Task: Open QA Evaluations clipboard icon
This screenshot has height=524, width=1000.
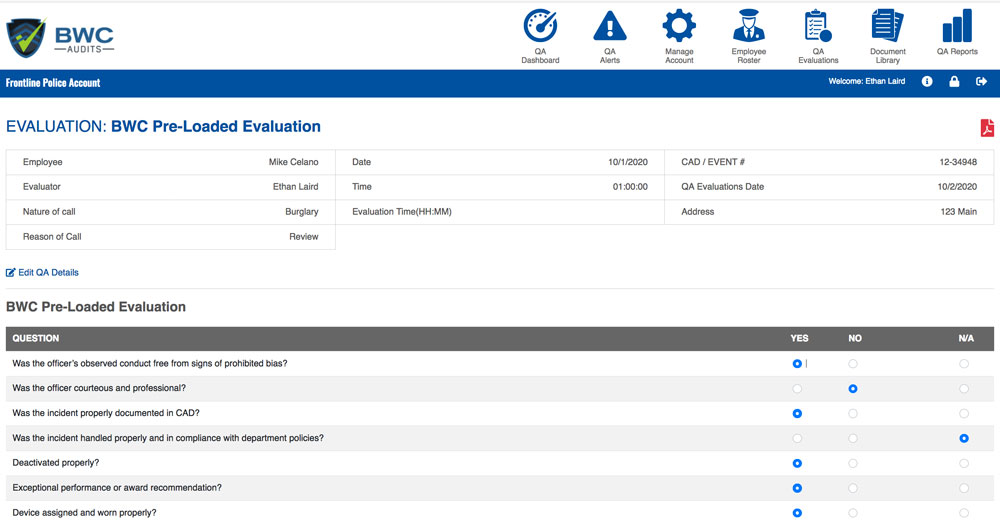Action: coord(818,26)
